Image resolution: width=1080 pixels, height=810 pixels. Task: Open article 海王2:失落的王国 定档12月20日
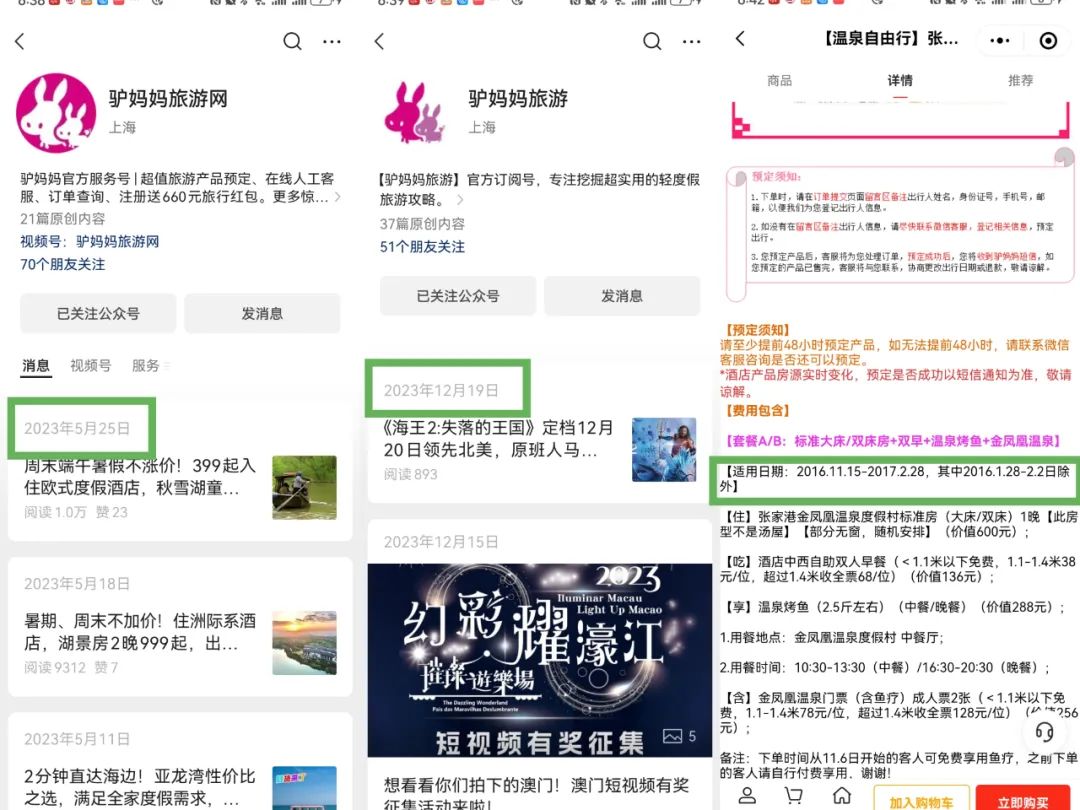(x=497, y=438)
